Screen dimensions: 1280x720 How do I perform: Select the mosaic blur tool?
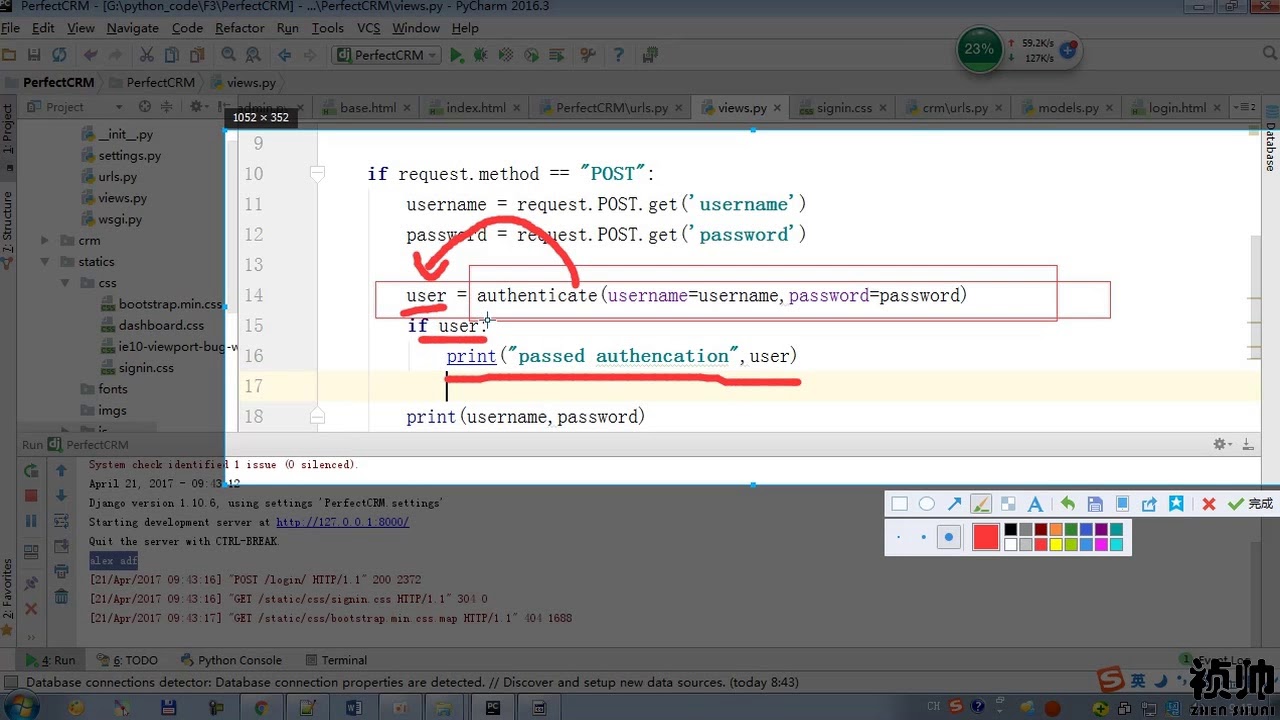coord(1008,504)
